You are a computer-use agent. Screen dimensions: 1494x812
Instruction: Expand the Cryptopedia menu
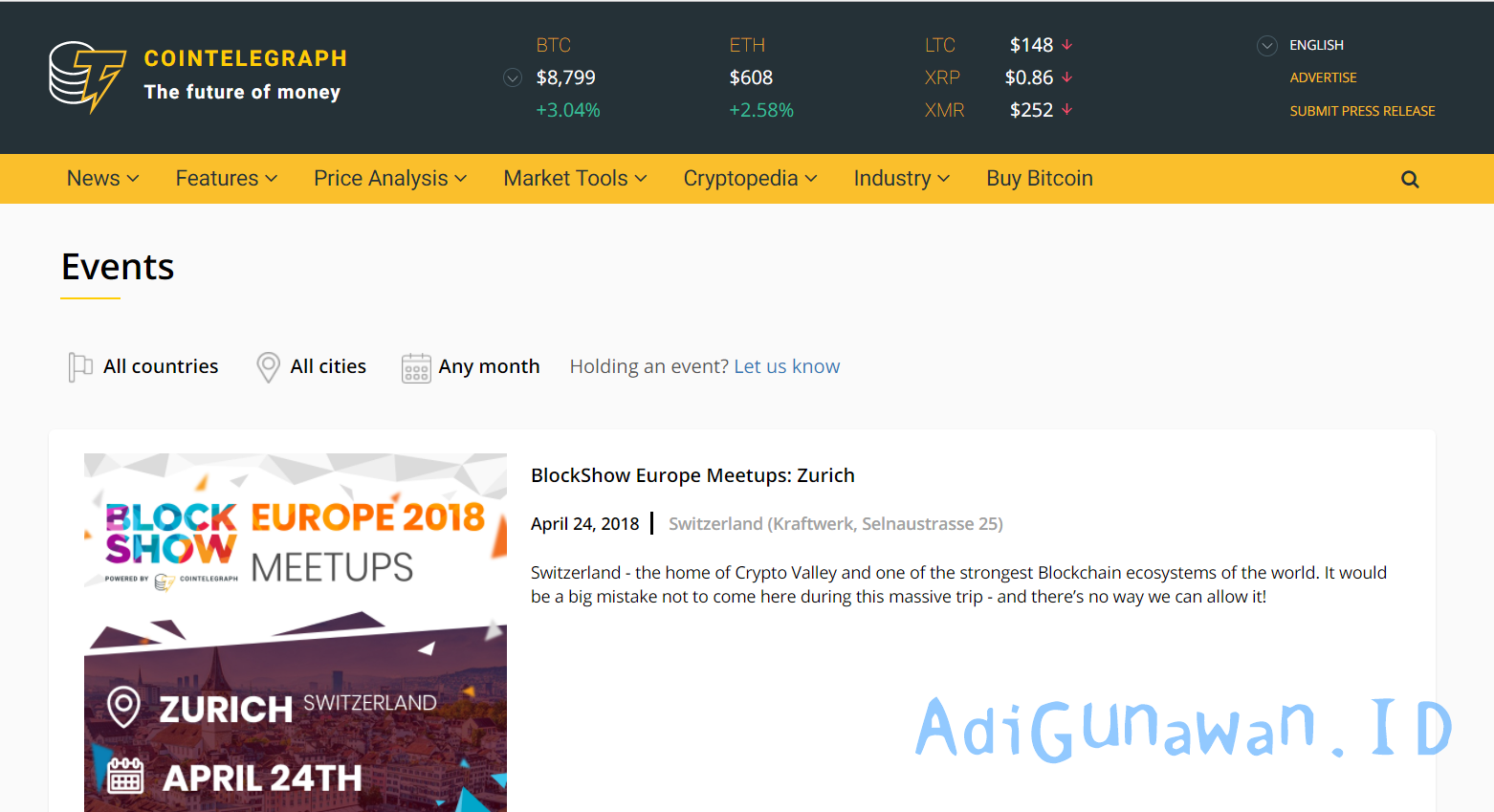point(751,179)
